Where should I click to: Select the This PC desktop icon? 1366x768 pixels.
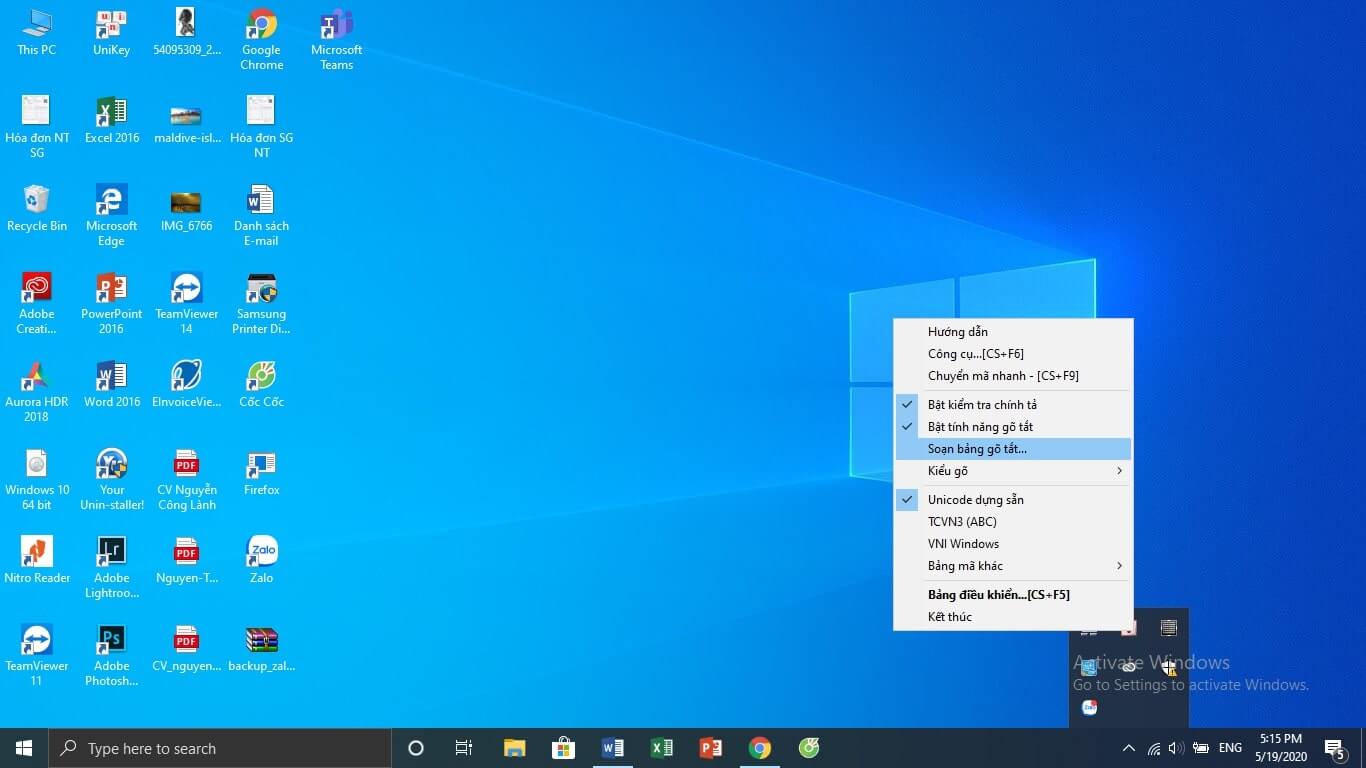pyautogui.click(x=37, y=33)
